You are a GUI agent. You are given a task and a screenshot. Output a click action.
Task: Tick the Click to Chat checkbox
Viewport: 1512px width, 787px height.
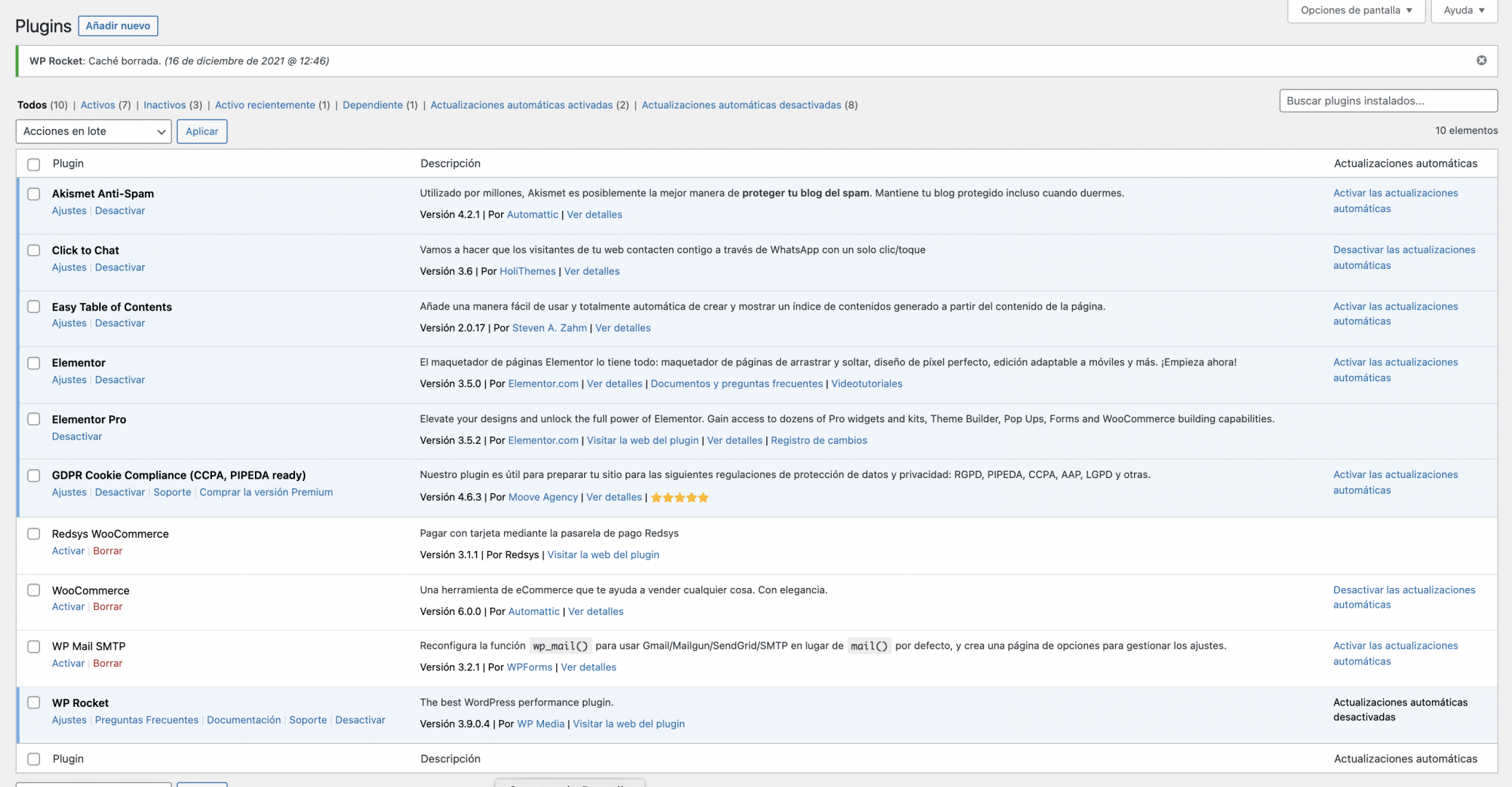tap(34, 251)
